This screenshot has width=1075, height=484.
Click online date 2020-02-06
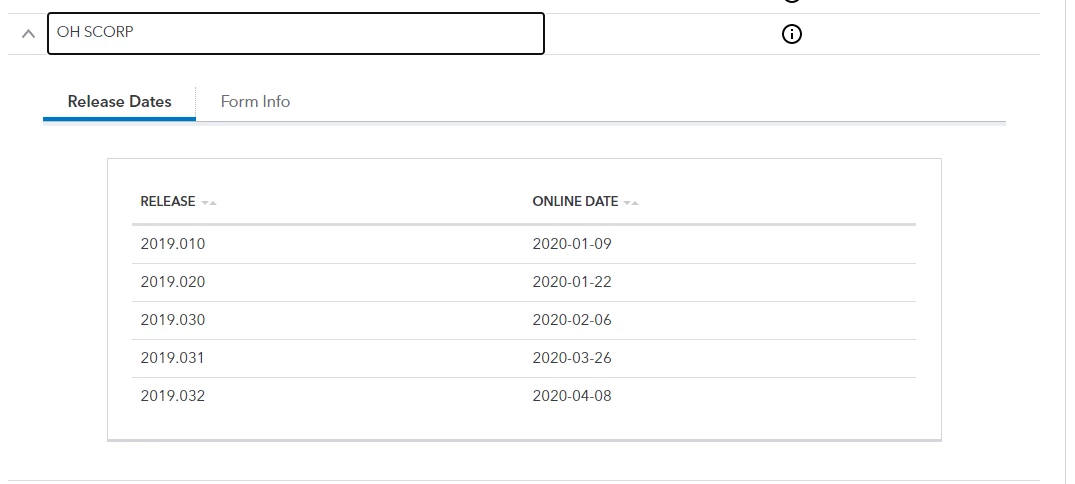pyautogui.click(x=572, y=320)
